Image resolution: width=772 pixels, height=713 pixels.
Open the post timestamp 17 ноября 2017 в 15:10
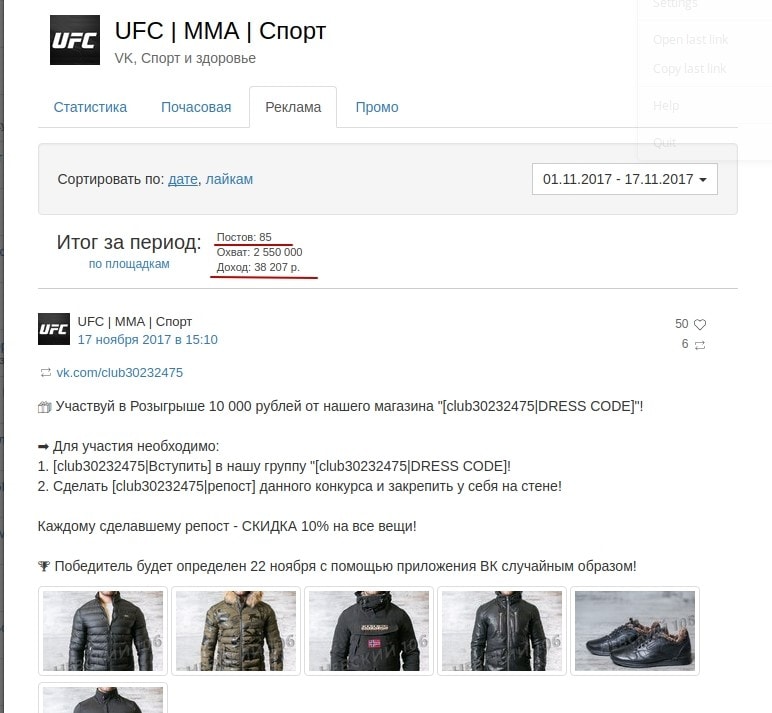coord(148,340)
